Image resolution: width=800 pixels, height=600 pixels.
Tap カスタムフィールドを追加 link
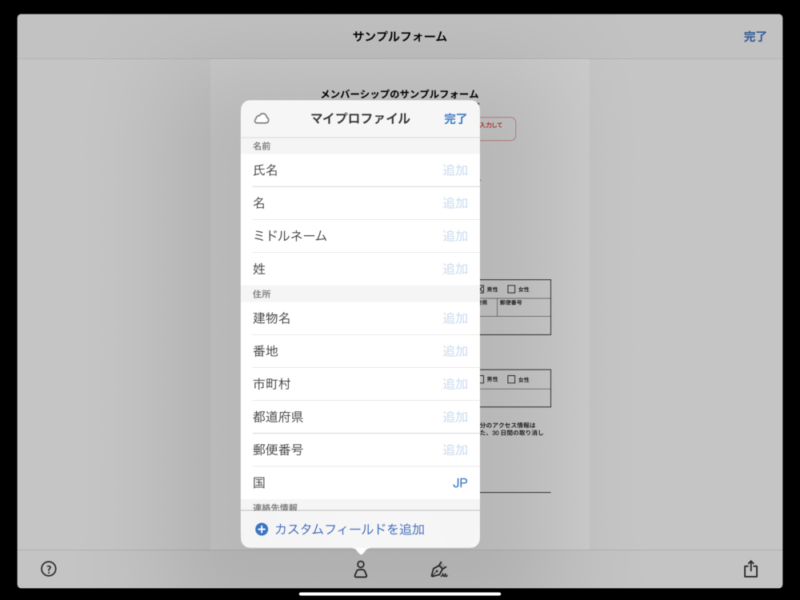tap(349, 529)
